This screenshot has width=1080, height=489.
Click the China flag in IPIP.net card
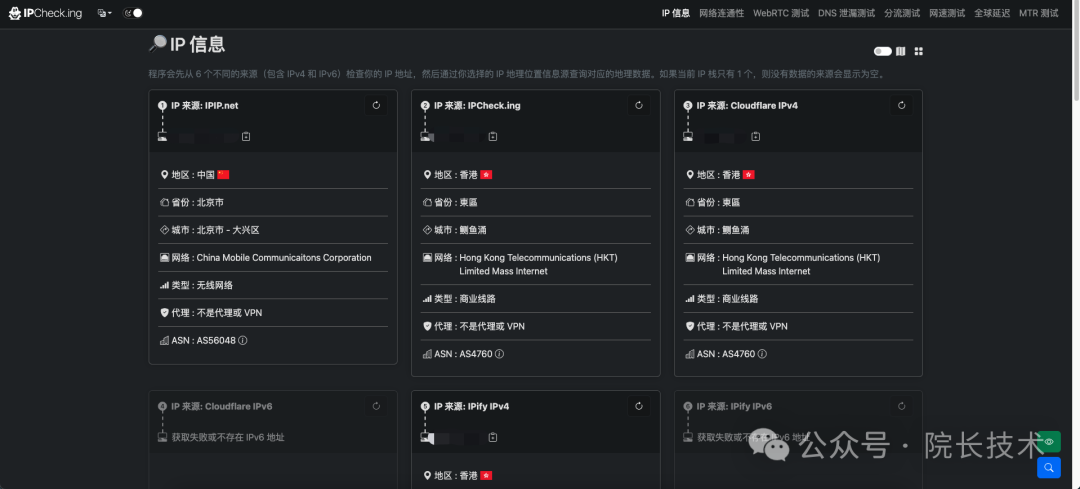pos(223,175)
